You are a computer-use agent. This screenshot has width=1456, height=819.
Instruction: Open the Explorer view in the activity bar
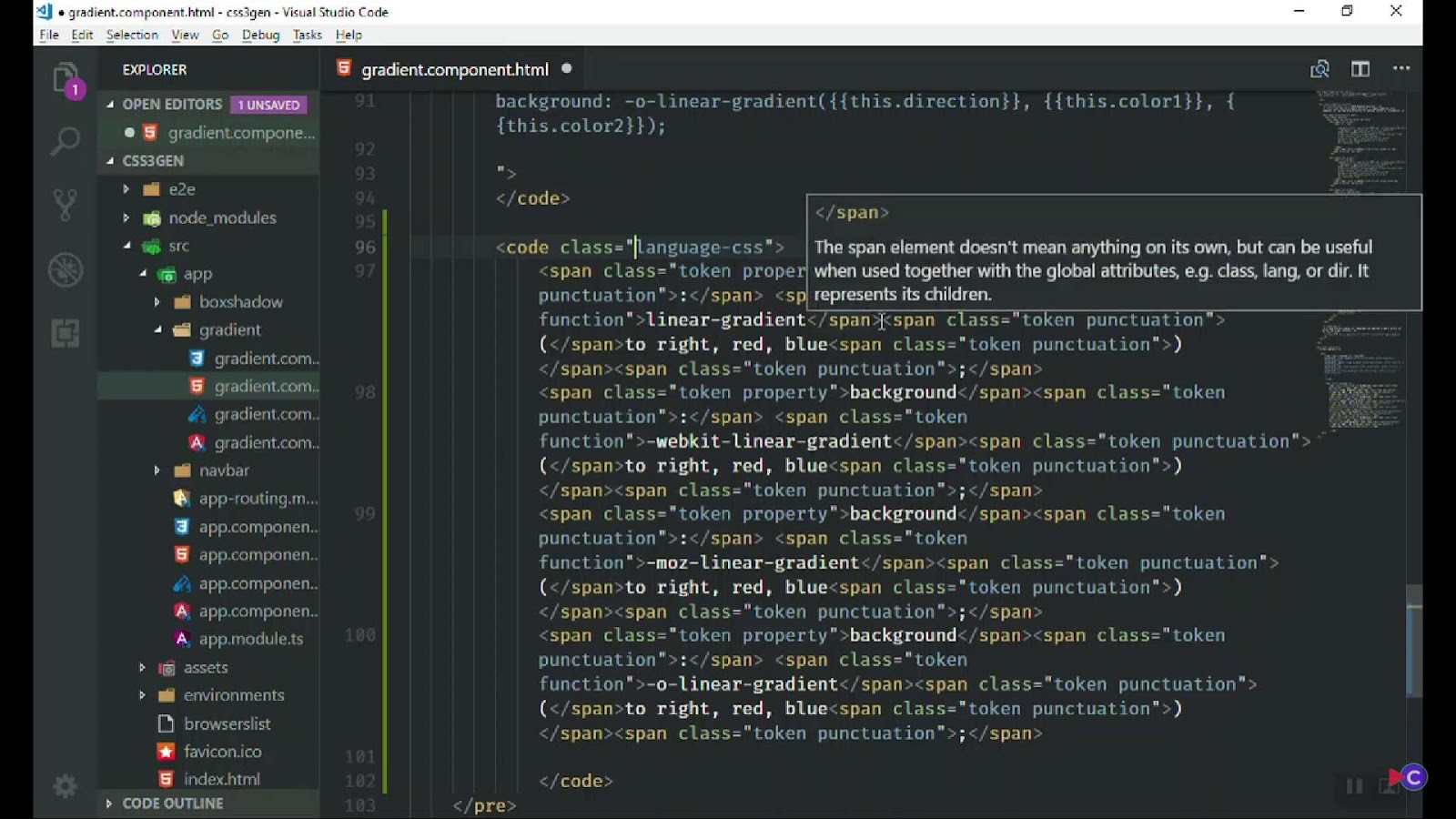[x=64, y=79]
